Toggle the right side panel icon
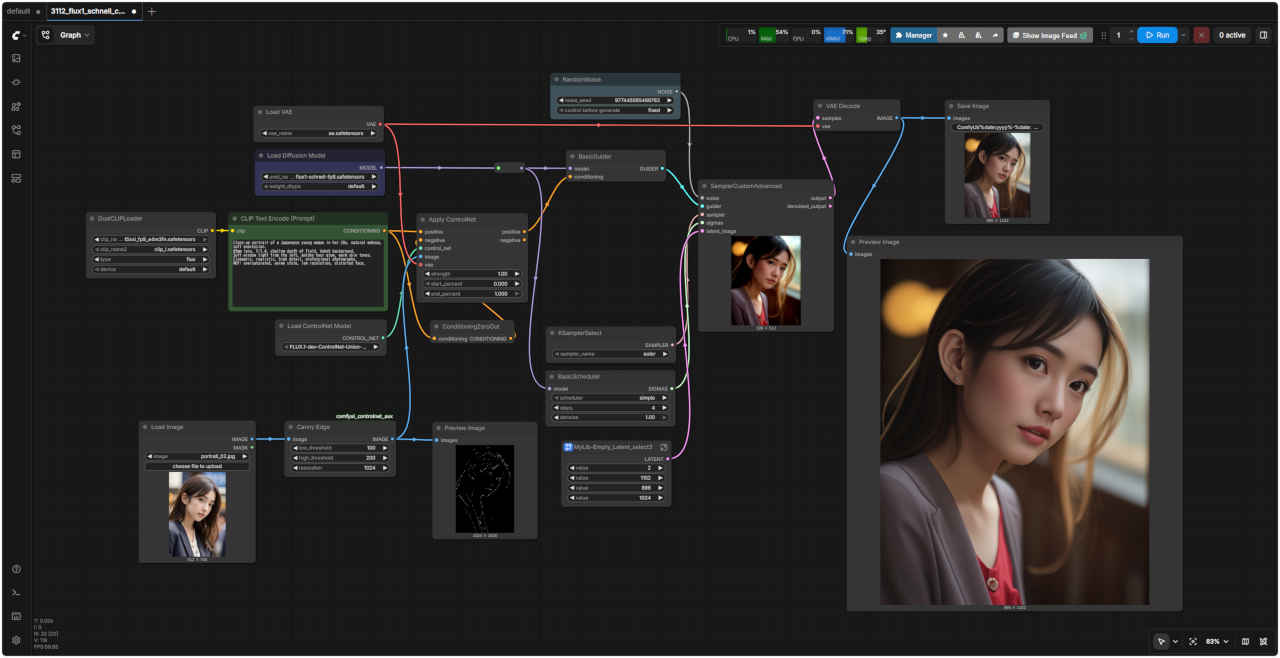1280x658 pixels. 1263,35
